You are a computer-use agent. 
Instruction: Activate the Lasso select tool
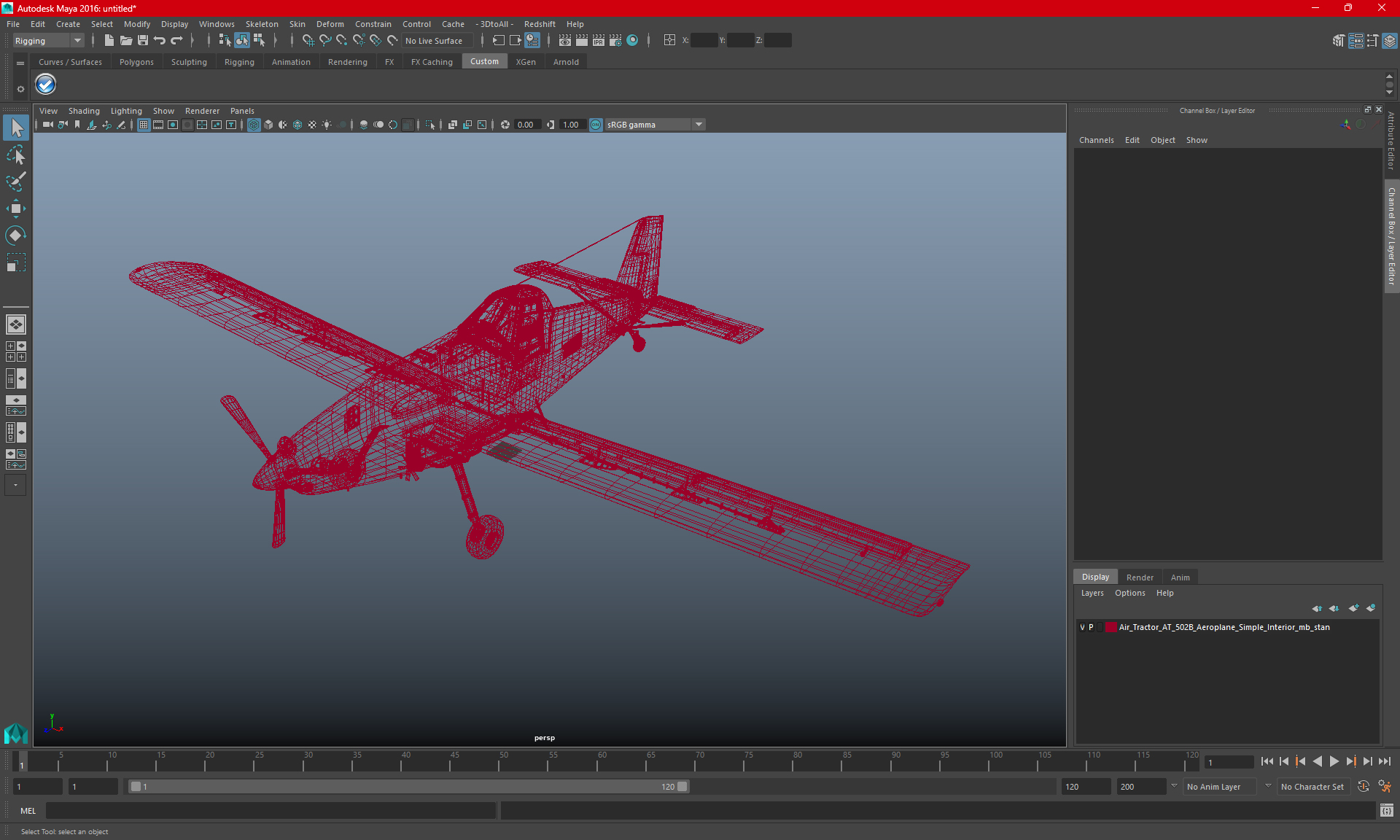16,155
